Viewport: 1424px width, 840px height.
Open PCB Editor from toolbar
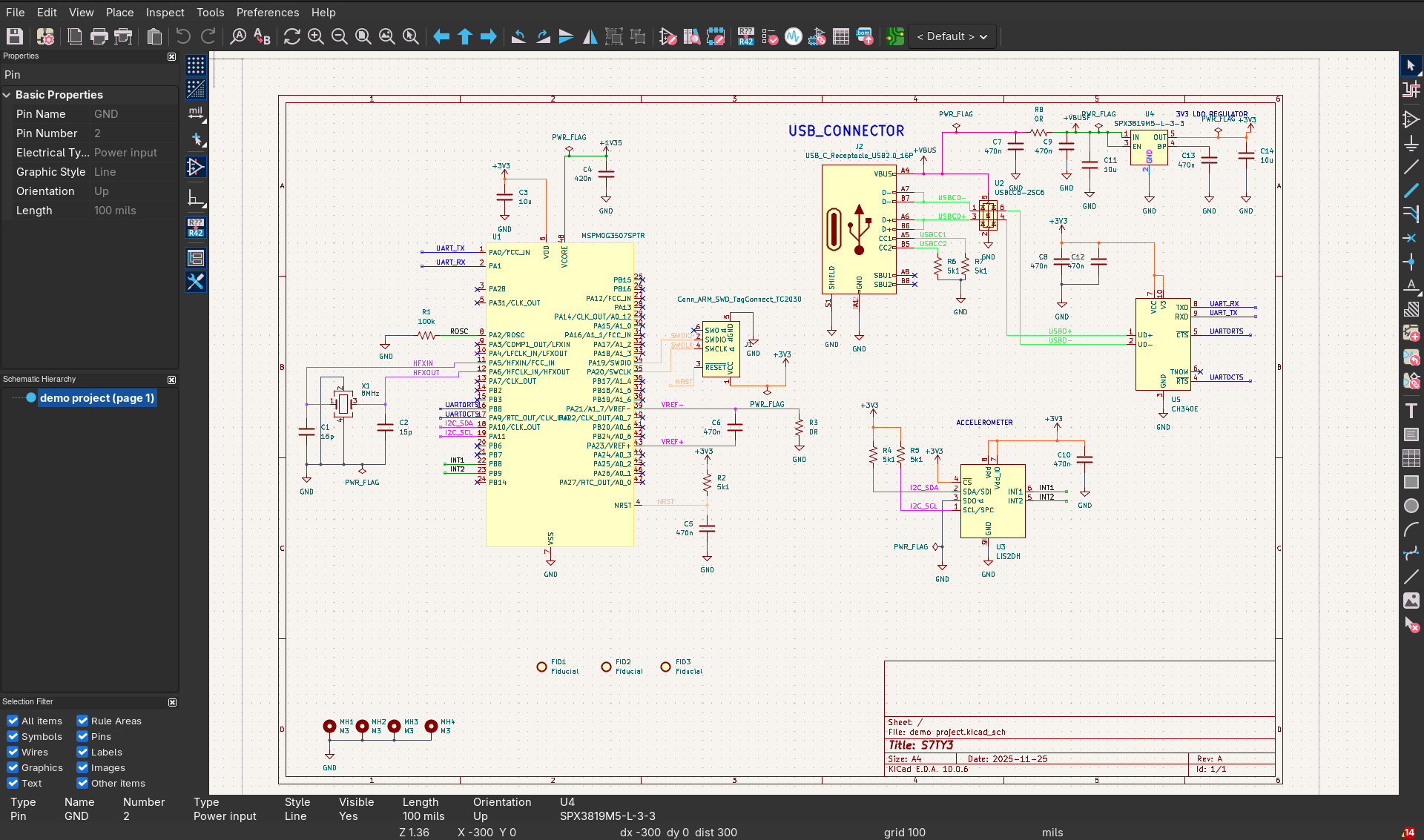pyautogui.click(x=895, y=36)
